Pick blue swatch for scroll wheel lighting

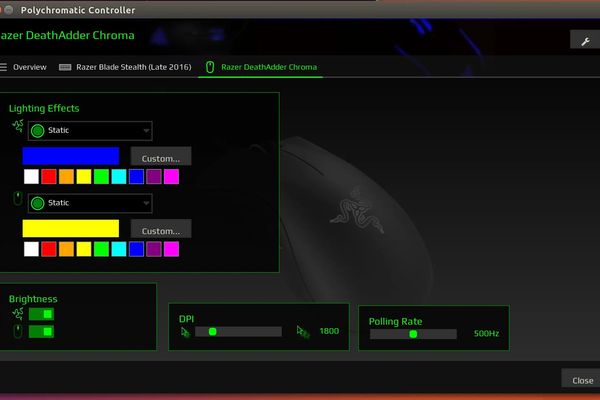coord(136,249)
